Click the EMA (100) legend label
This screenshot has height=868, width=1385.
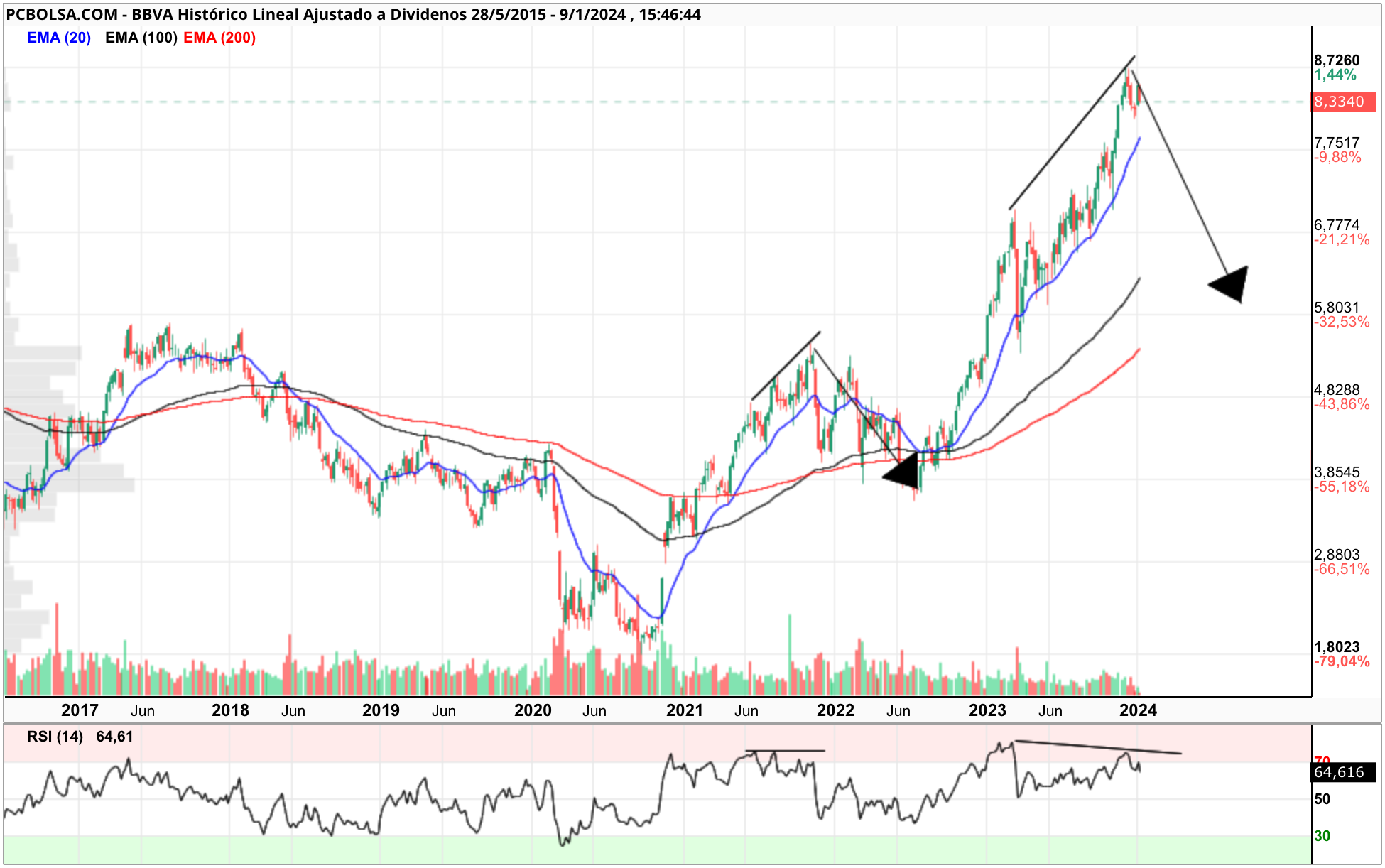(x=141, y=38)
